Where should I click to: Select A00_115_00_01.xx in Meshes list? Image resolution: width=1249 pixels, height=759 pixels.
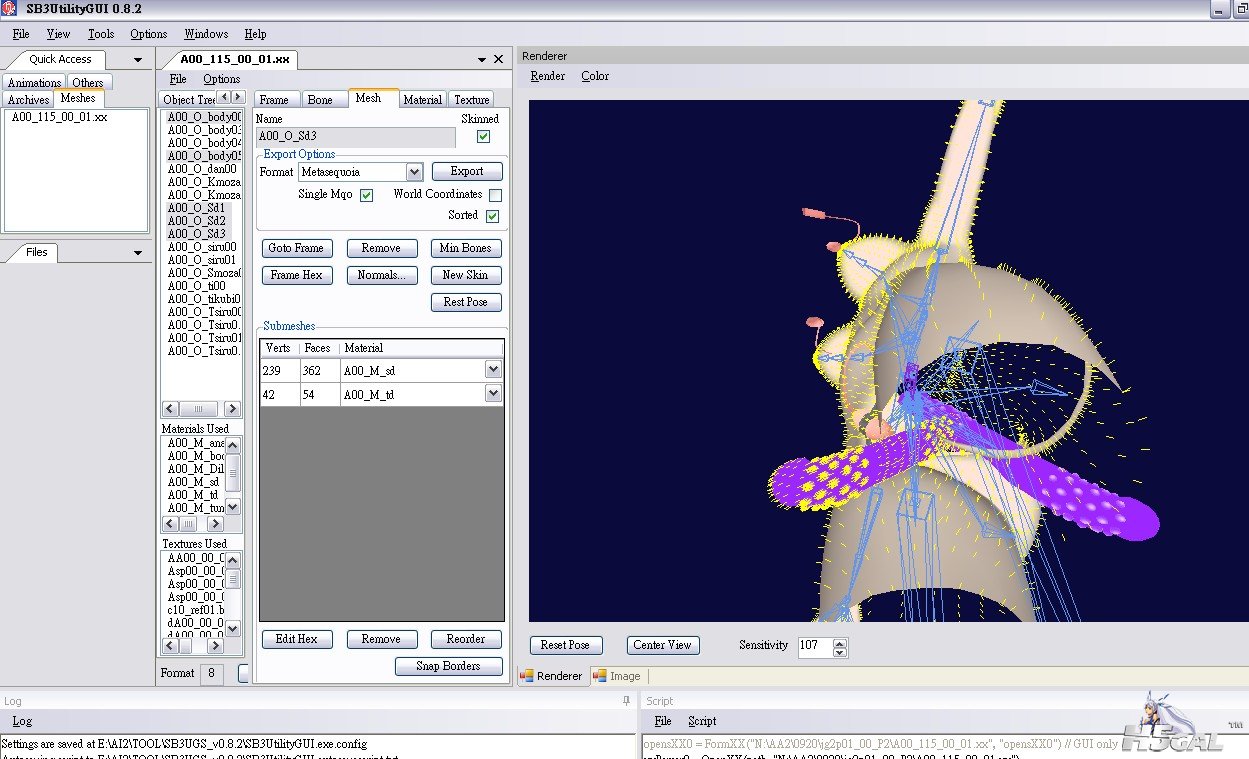click(x=60, y=117)
